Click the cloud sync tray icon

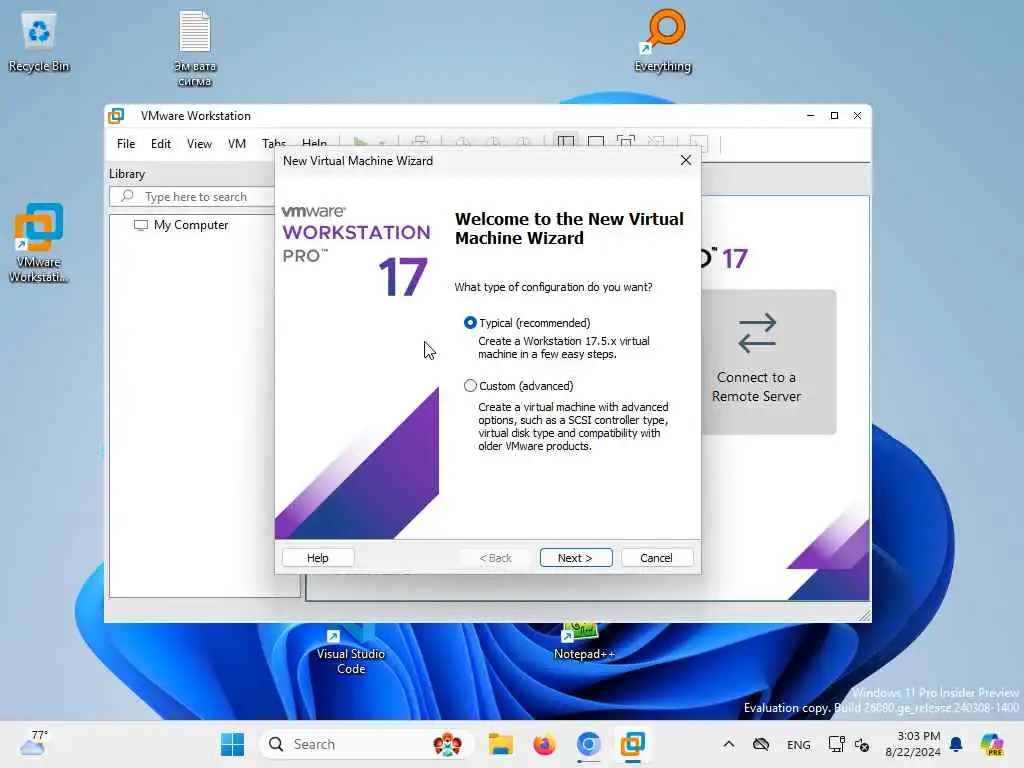pyautogui.click(x=761, y=744)
